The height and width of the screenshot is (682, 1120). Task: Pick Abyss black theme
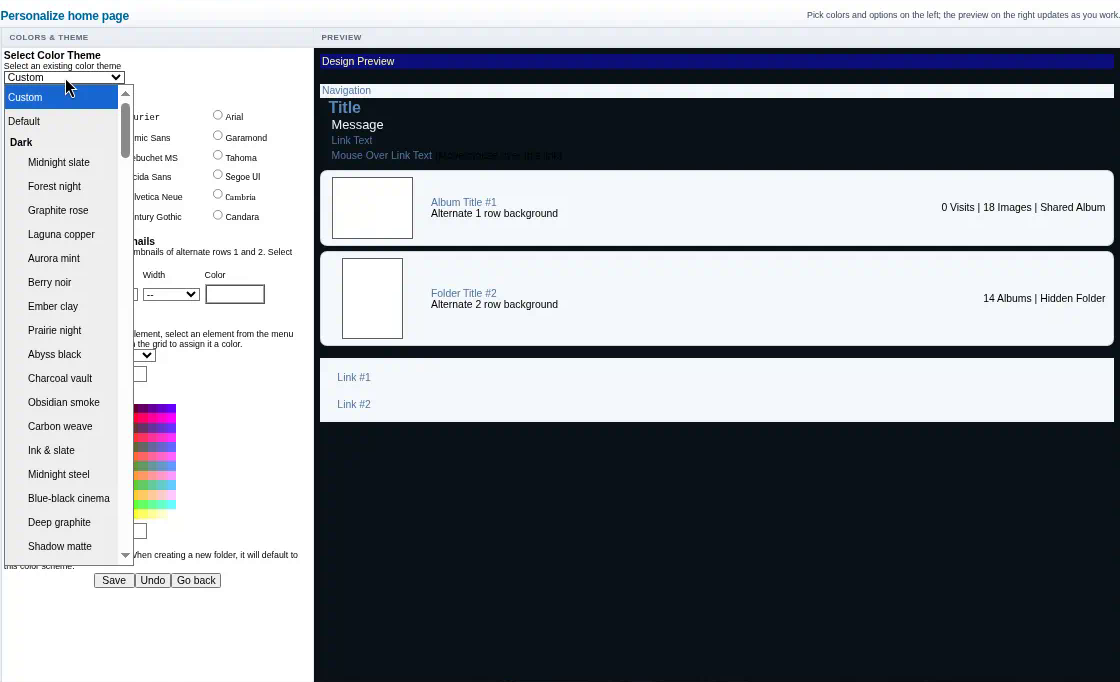(x=61, y=354)
